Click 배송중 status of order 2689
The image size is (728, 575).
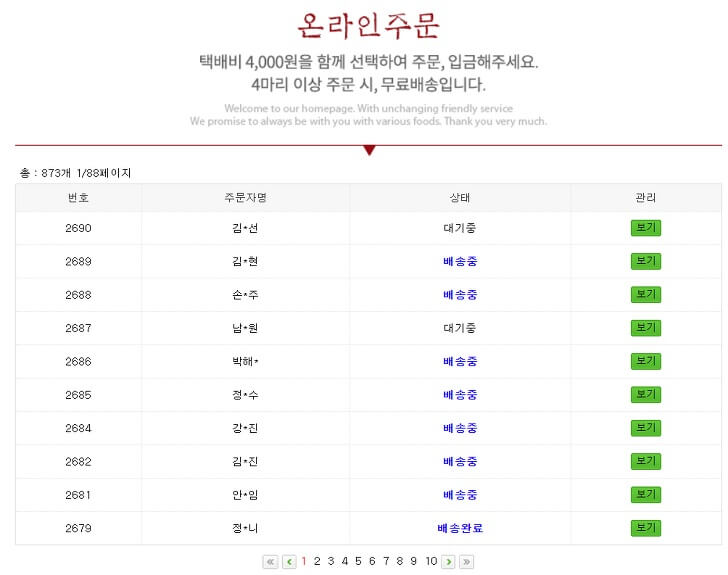[x=460, y=261]
